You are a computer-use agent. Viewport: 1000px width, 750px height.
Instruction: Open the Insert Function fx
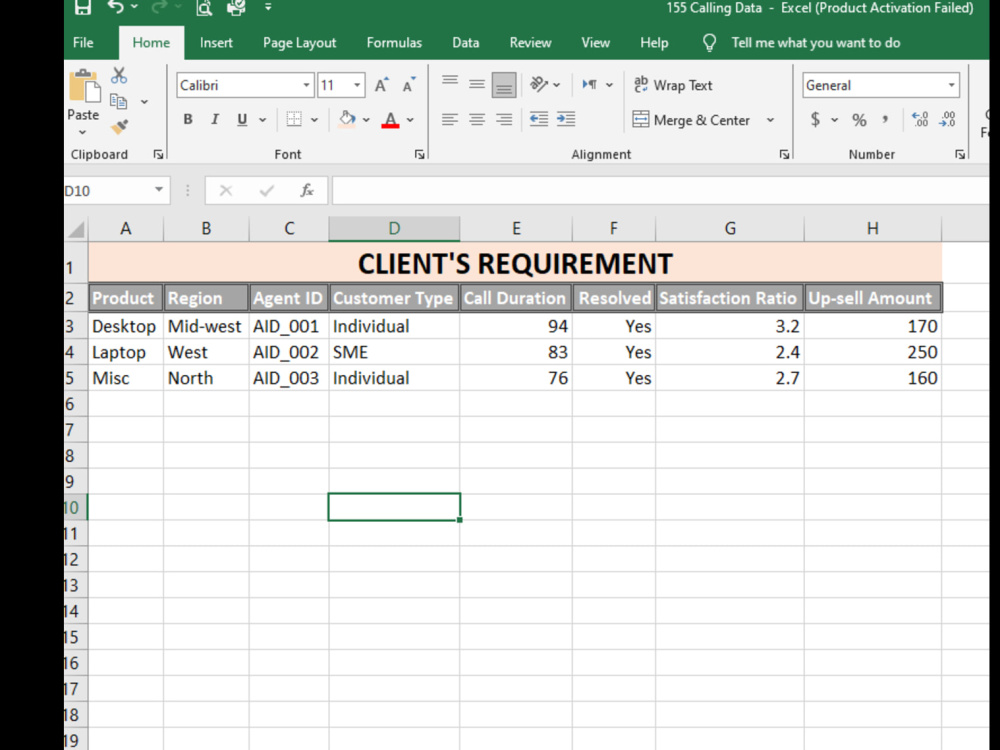coord(307,190)
